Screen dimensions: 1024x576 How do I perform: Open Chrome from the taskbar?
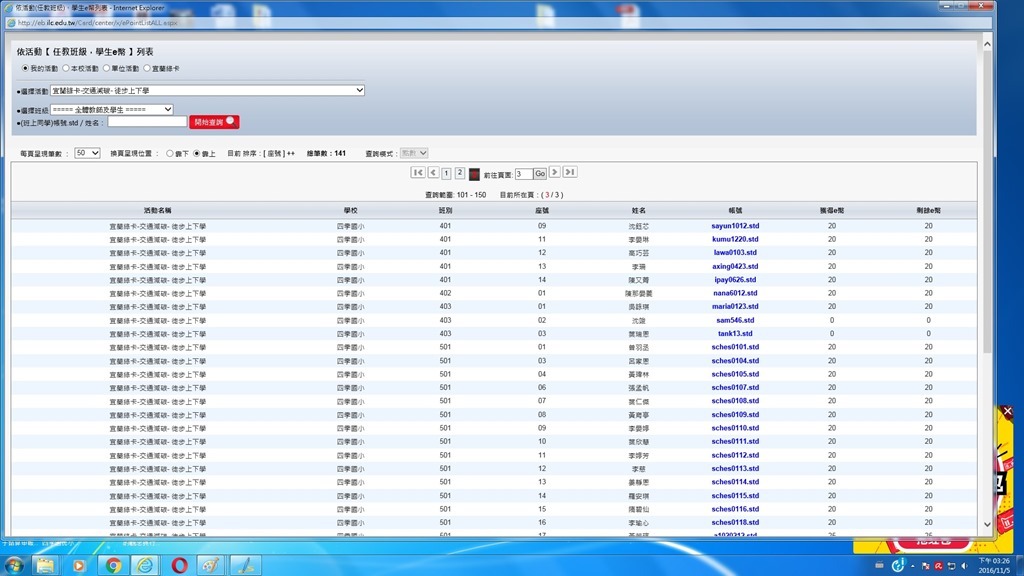click(113, 565)
